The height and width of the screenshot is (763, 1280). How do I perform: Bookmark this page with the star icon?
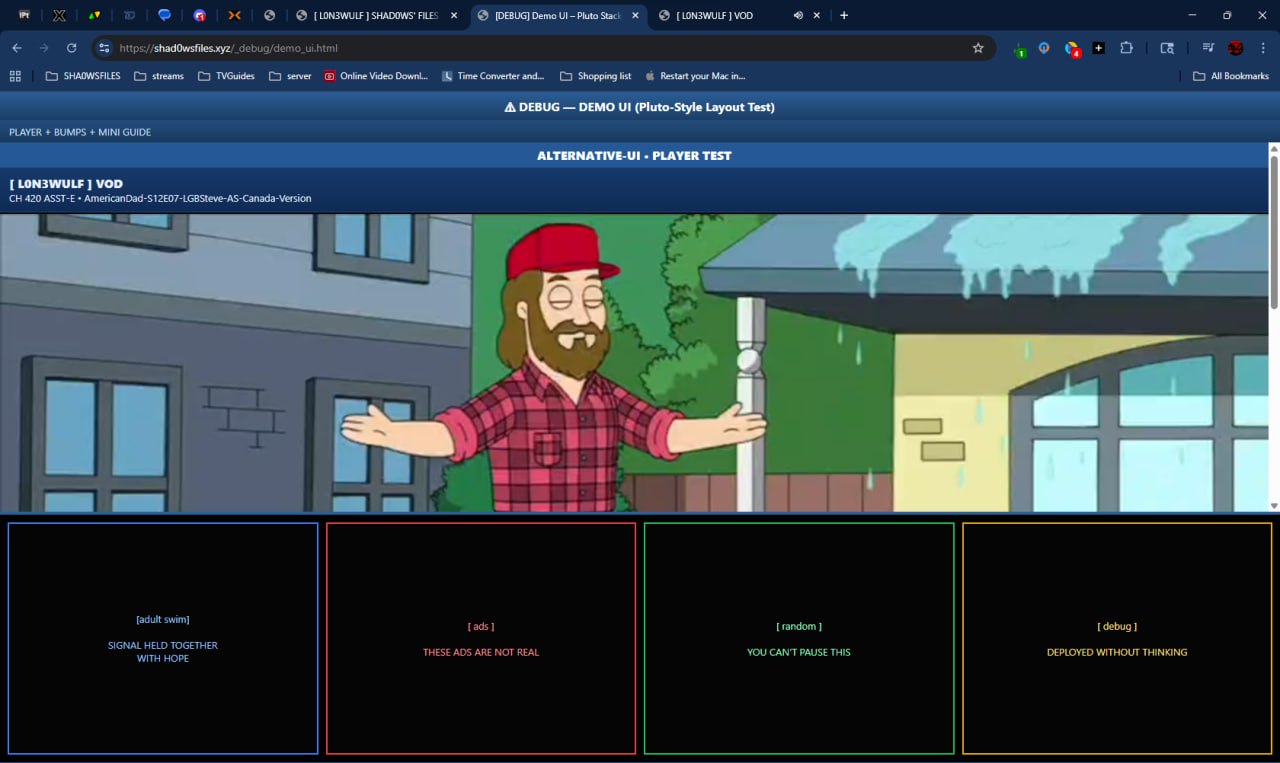click(x=978, y=48)
